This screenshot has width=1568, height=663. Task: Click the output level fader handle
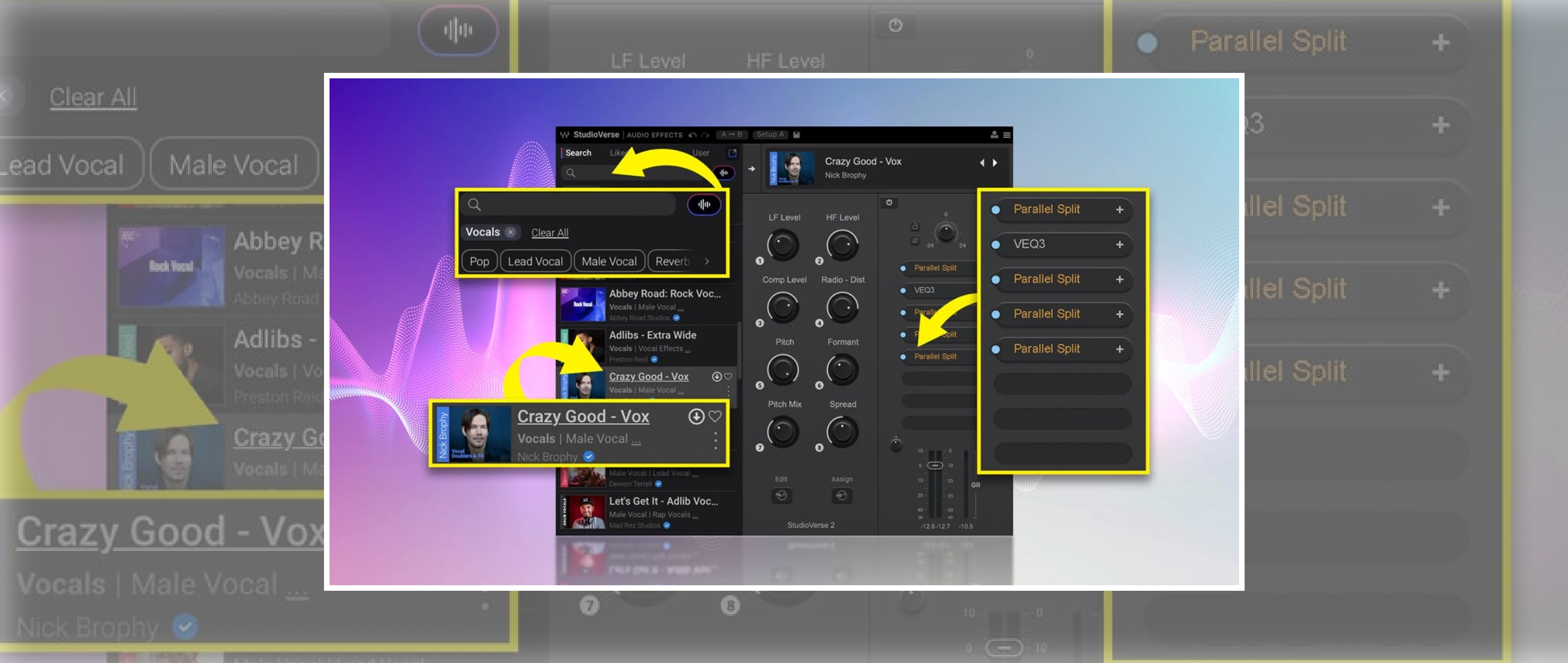tap(935, 466)
